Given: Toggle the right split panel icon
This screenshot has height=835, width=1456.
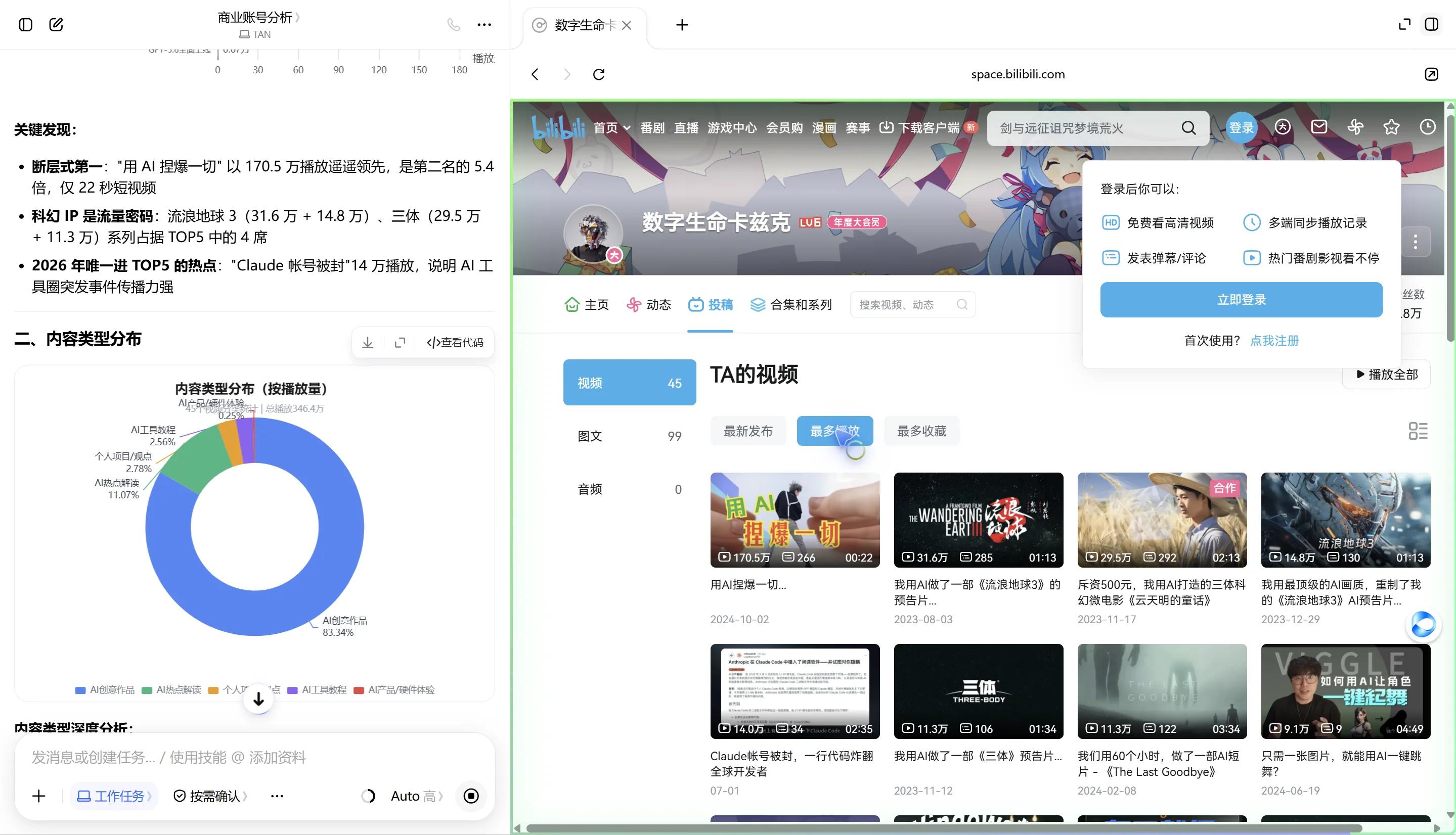Looking at the screenshot, I should tap(1432, 25).
